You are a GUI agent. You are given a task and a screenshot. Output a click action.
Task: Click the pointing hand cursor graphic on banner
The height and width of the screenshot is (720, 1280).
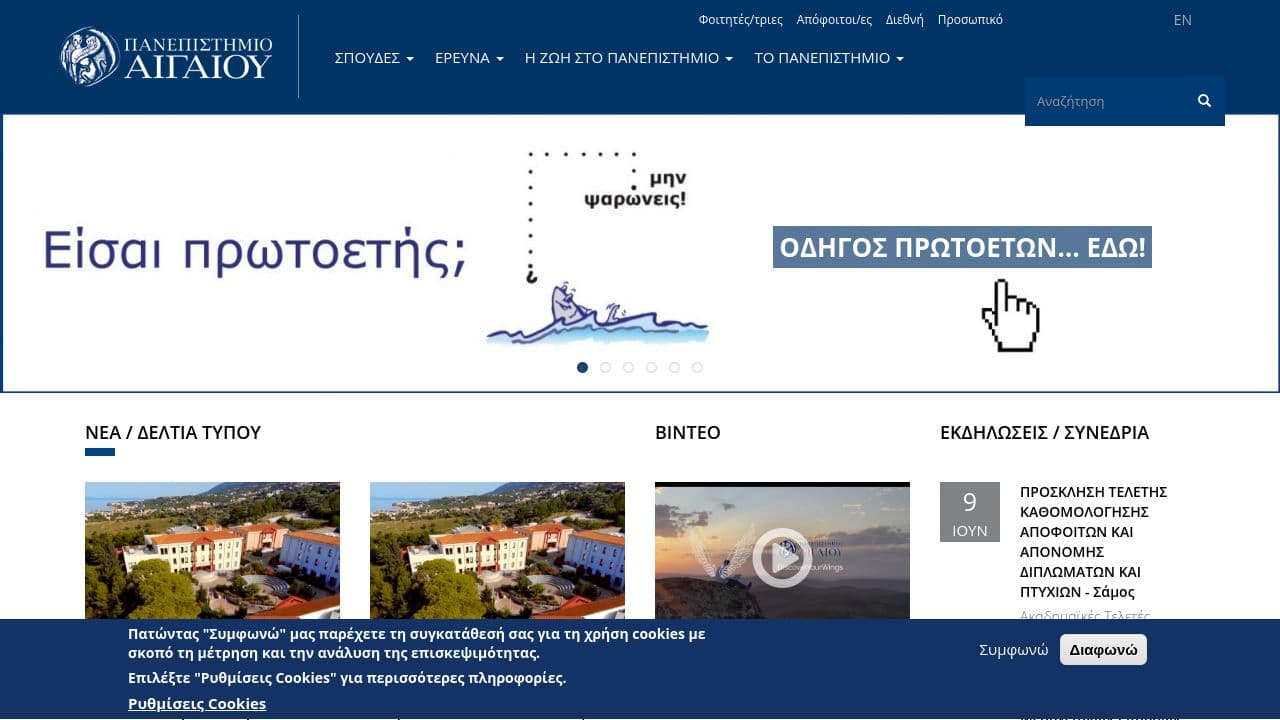(x=1010, y=315)
